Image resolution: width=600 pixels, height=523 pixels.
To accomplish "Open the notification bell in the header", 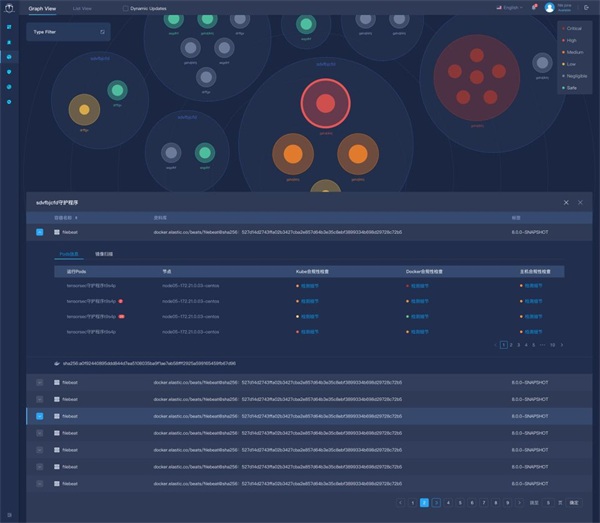I will (534, 7).
